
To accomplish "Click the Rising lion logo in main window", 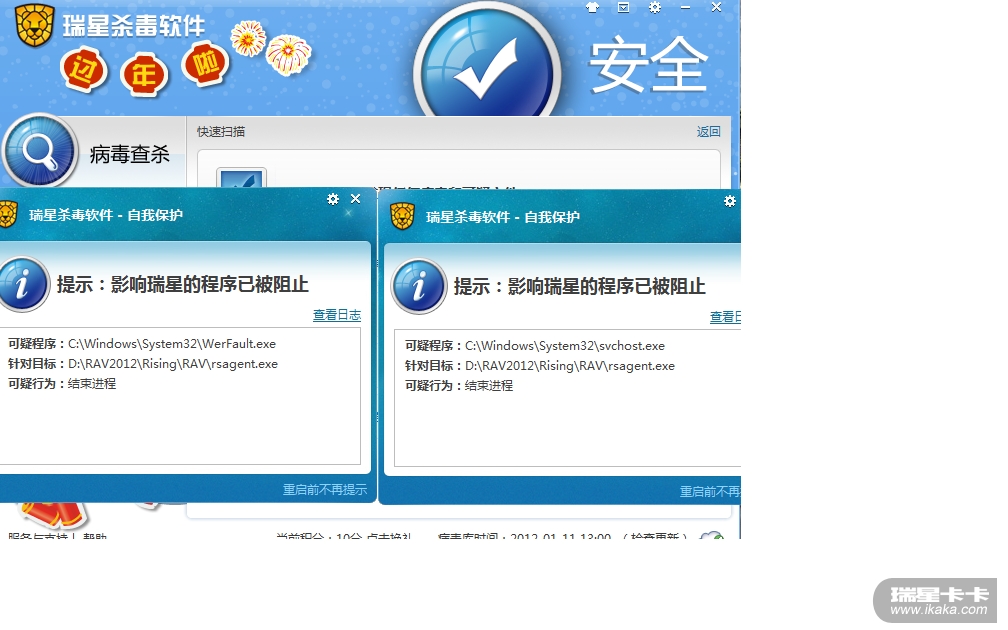I will [35, 25].
